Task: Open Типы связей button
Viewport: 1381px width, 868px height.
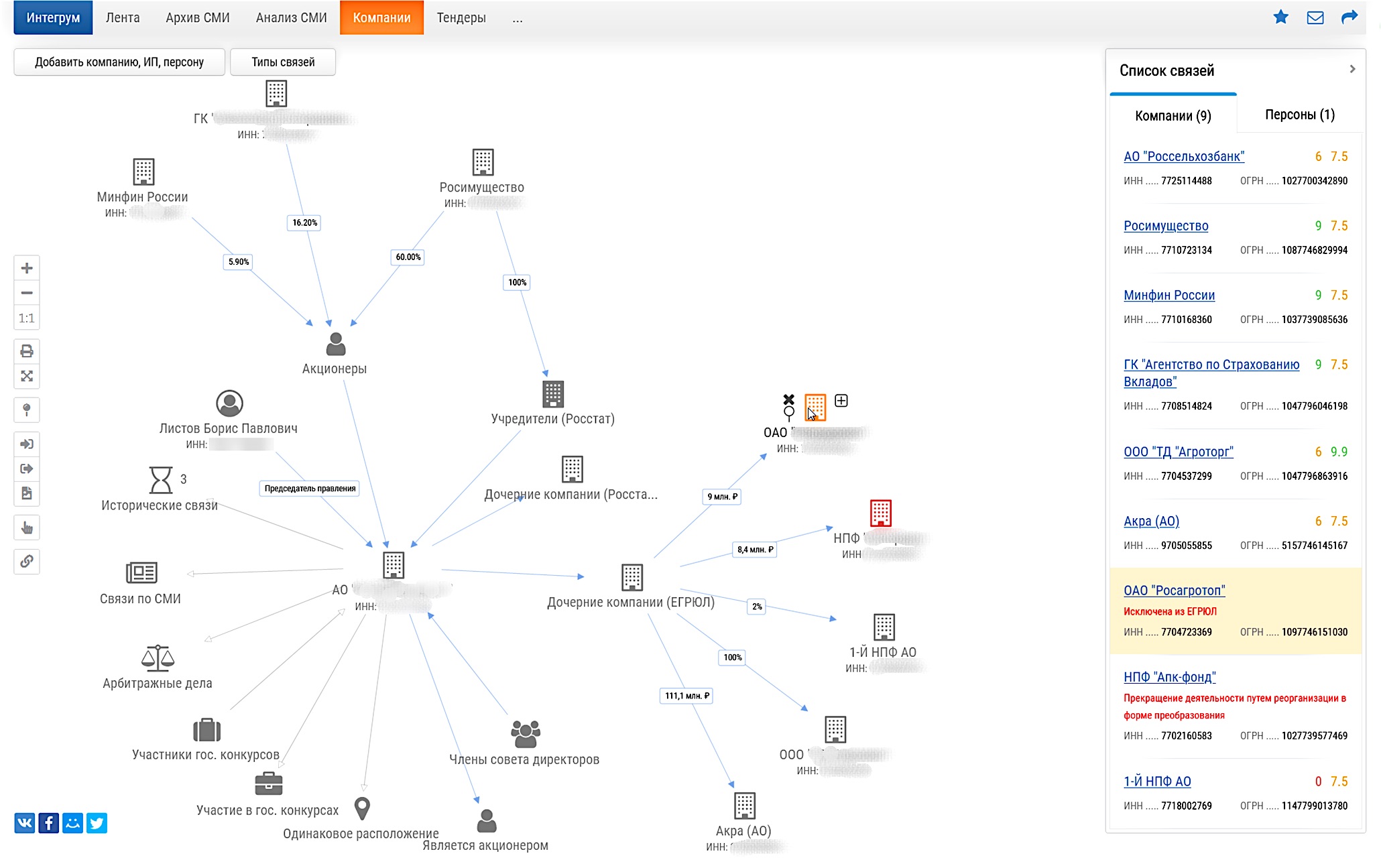Action: tap(283, 62)
